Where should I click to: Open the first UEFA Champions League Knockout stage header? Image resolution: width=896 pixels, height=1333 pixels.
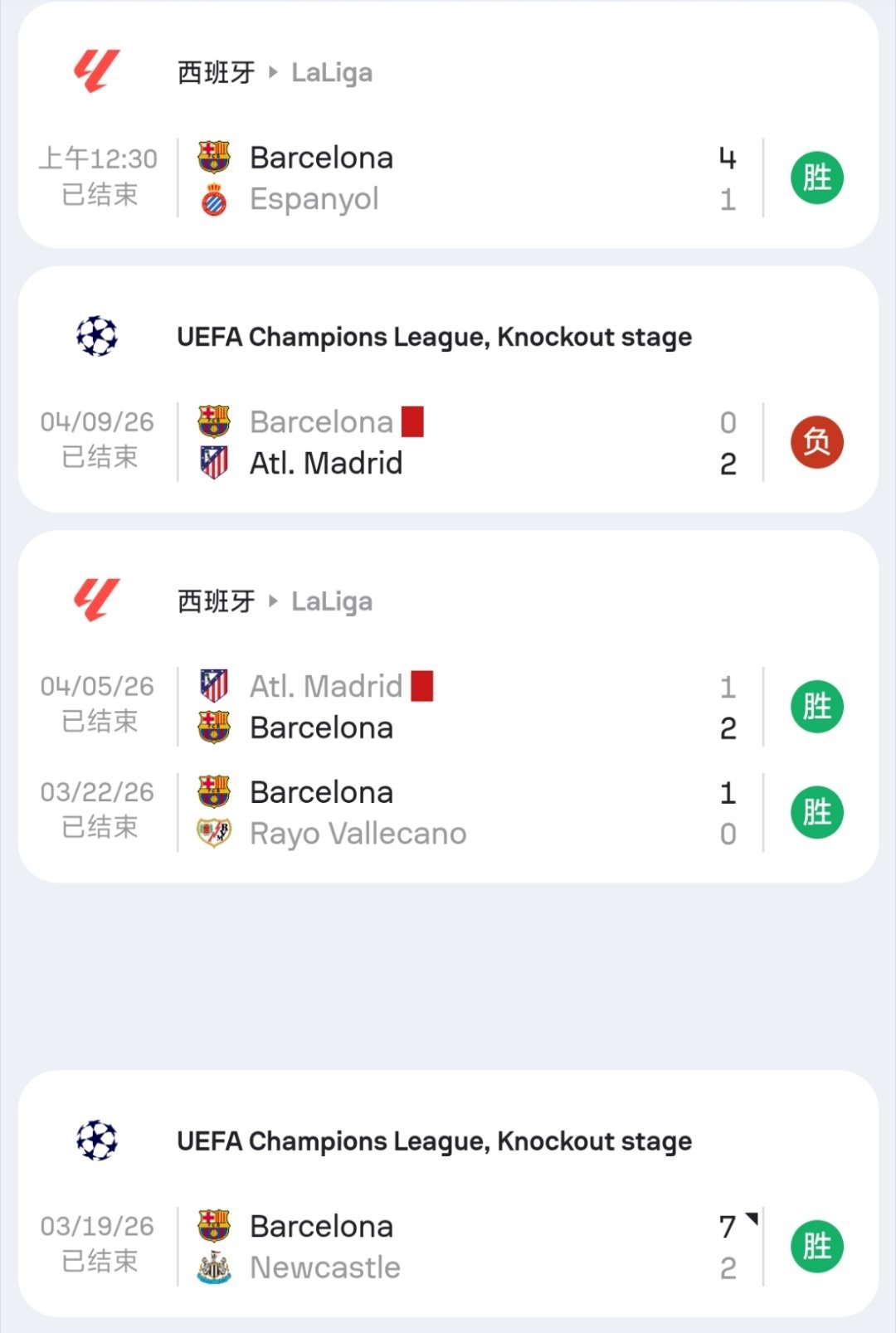point(434,337)
